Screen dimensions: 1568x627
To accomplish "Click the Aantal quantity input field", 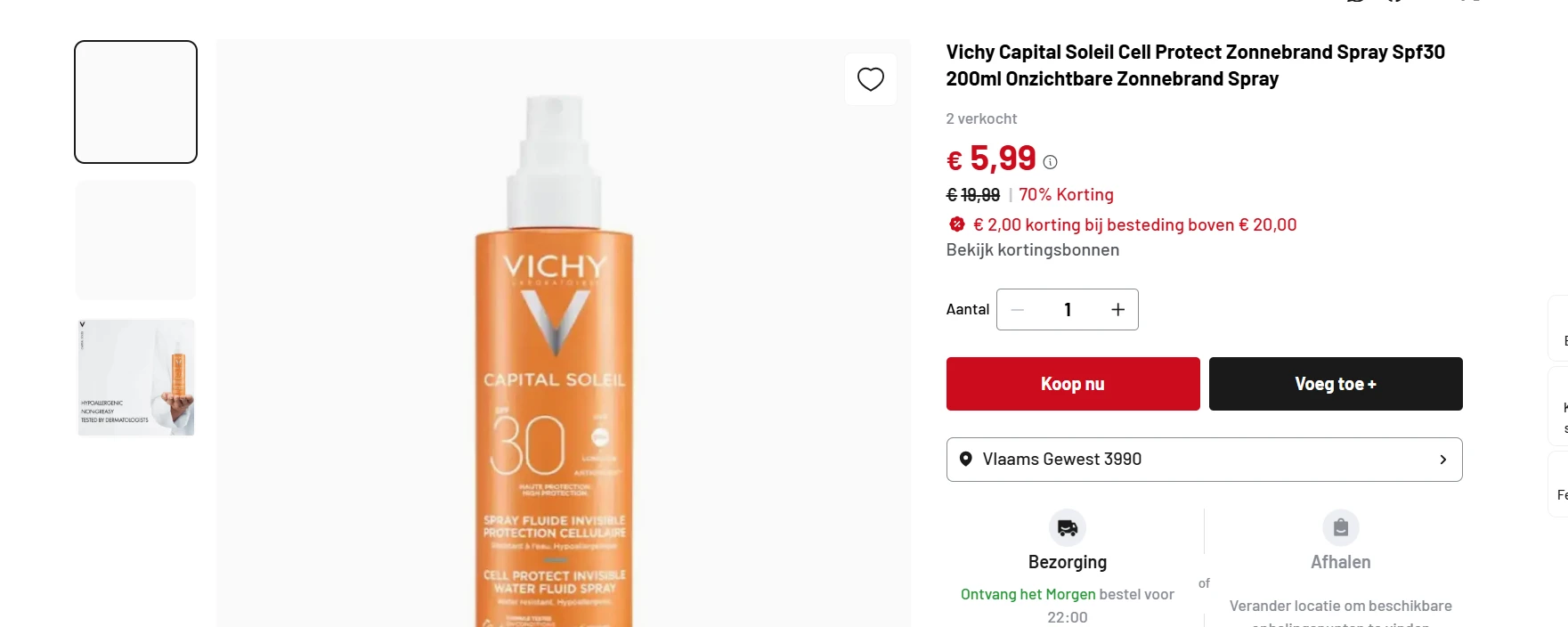I will click(x=1068, y=310).
